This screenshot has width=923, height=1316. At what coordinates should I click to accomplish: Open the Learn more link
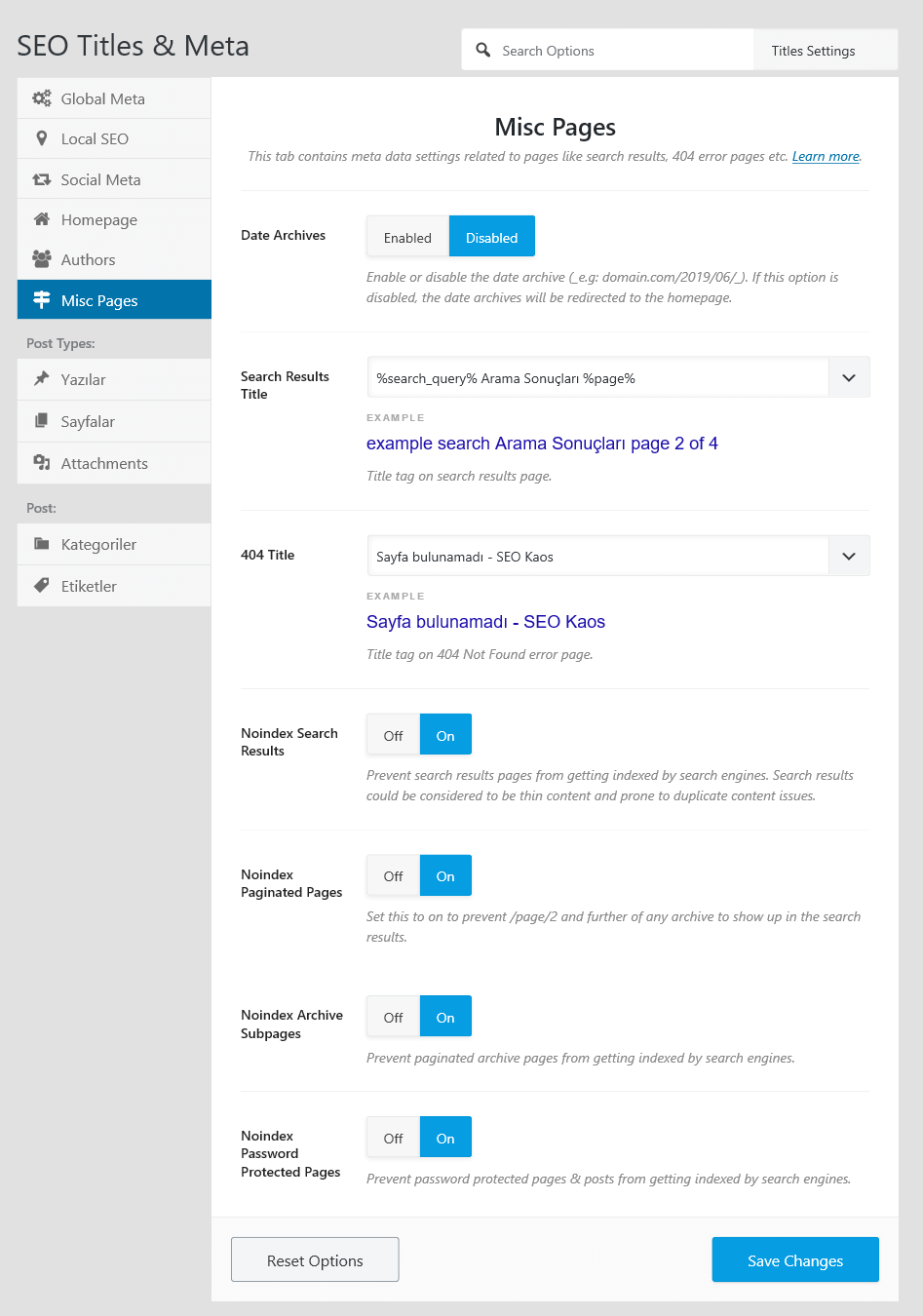[x=826, y=156]
